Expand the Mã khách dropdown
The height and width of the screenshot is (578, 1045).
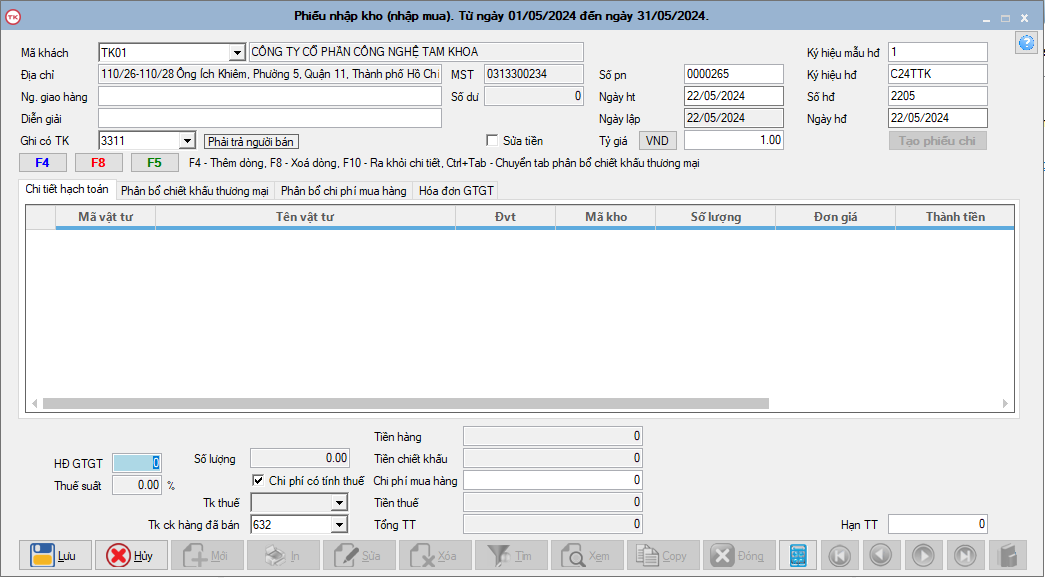pos(236,52)
